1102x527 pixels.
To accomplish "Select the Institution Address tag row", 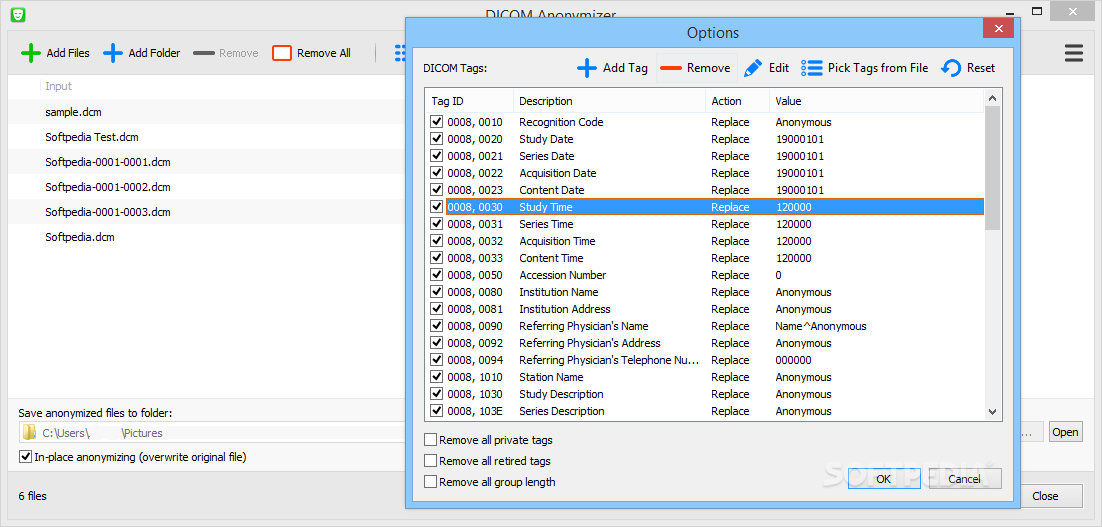I will click(x=705, y=309).
